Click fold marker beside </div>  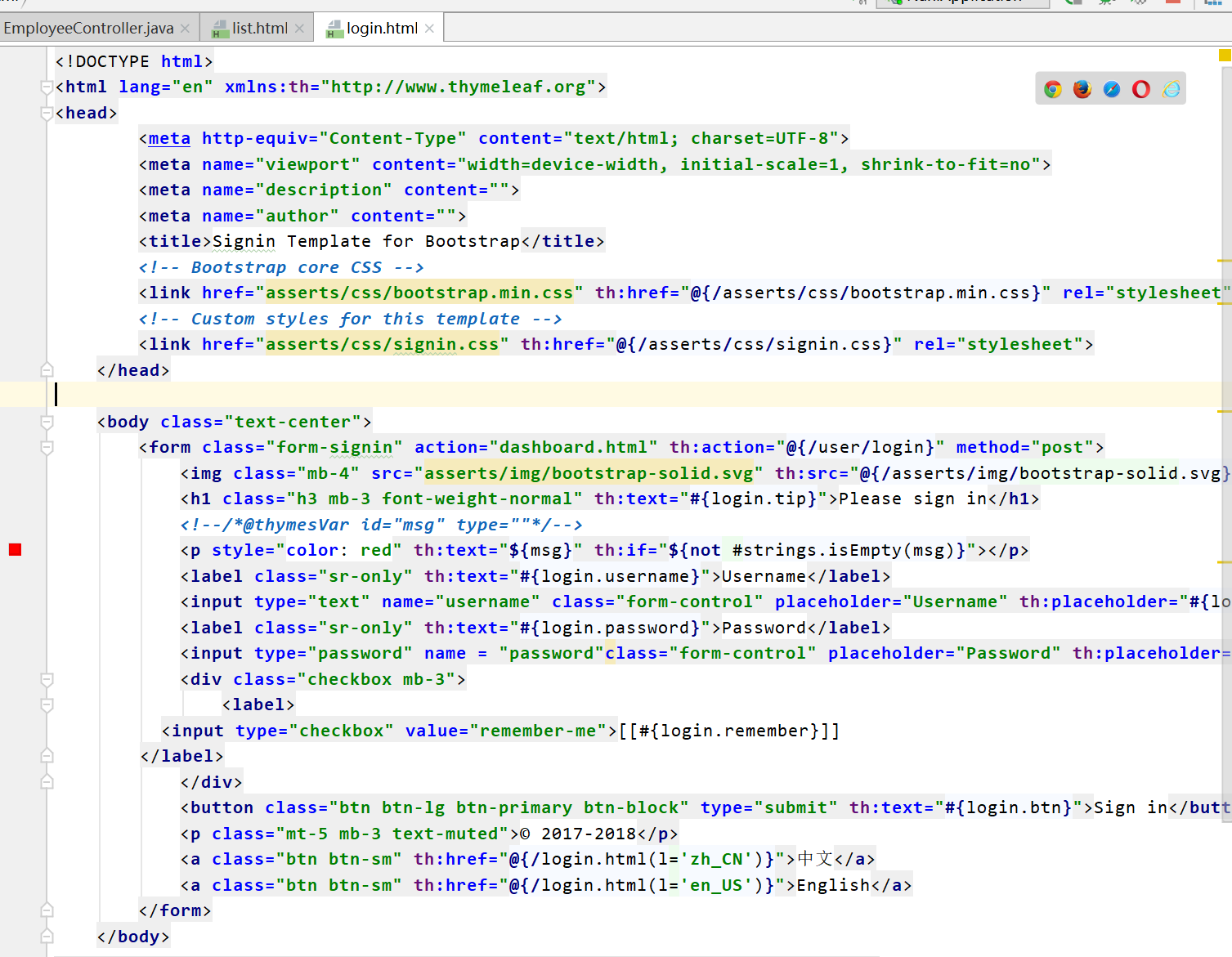[x=47, y=782]
